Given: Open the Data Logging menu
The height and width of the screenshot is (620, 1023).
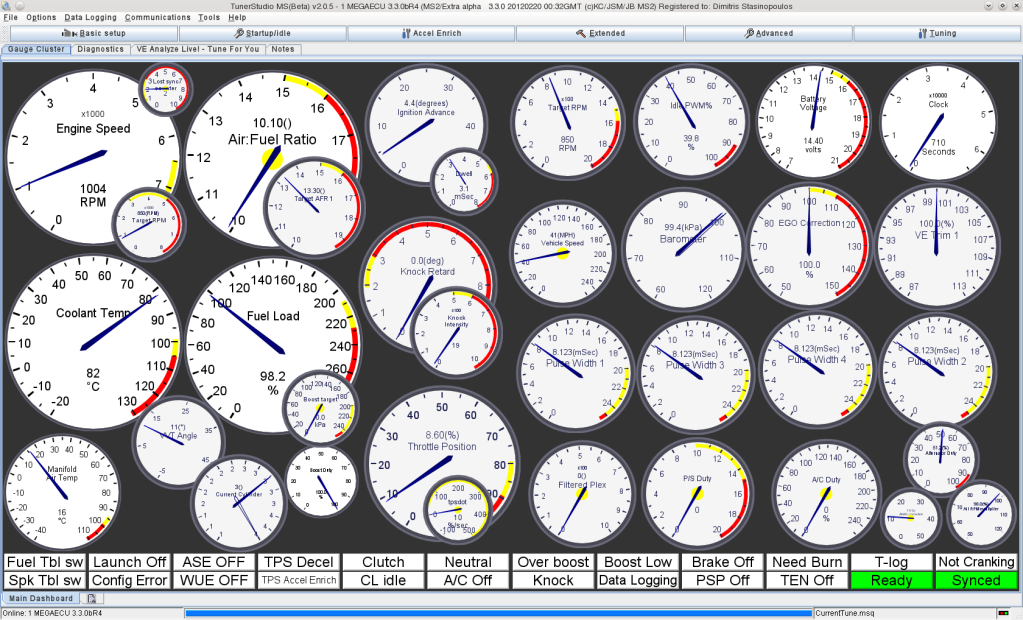Looking at the screenshot, I should (90, 18).
